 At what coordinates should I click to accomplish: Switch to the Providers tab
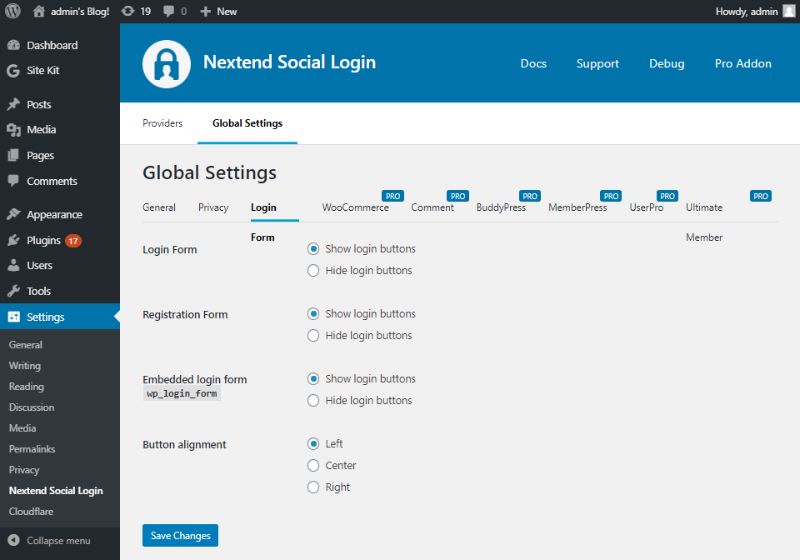tap(162, 123)
